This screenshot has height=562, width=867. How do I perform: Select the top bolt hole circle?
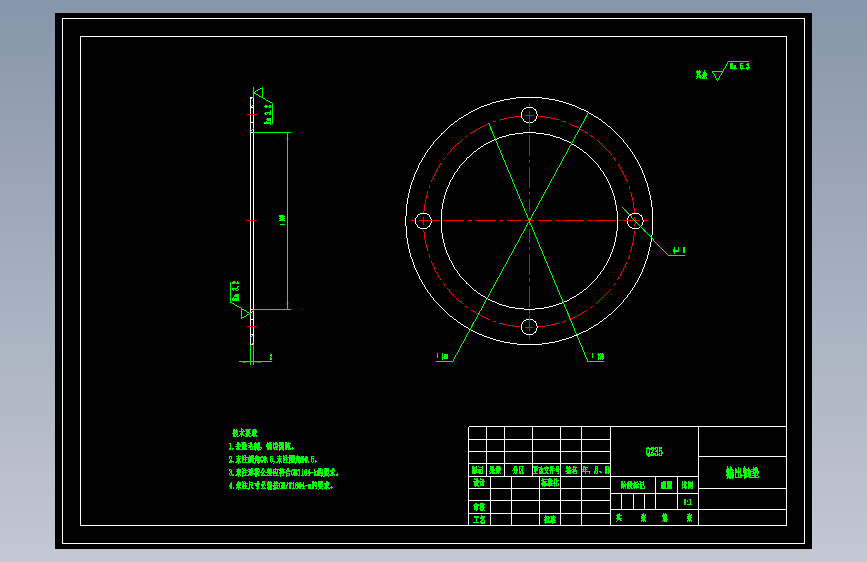click(529, 115)
